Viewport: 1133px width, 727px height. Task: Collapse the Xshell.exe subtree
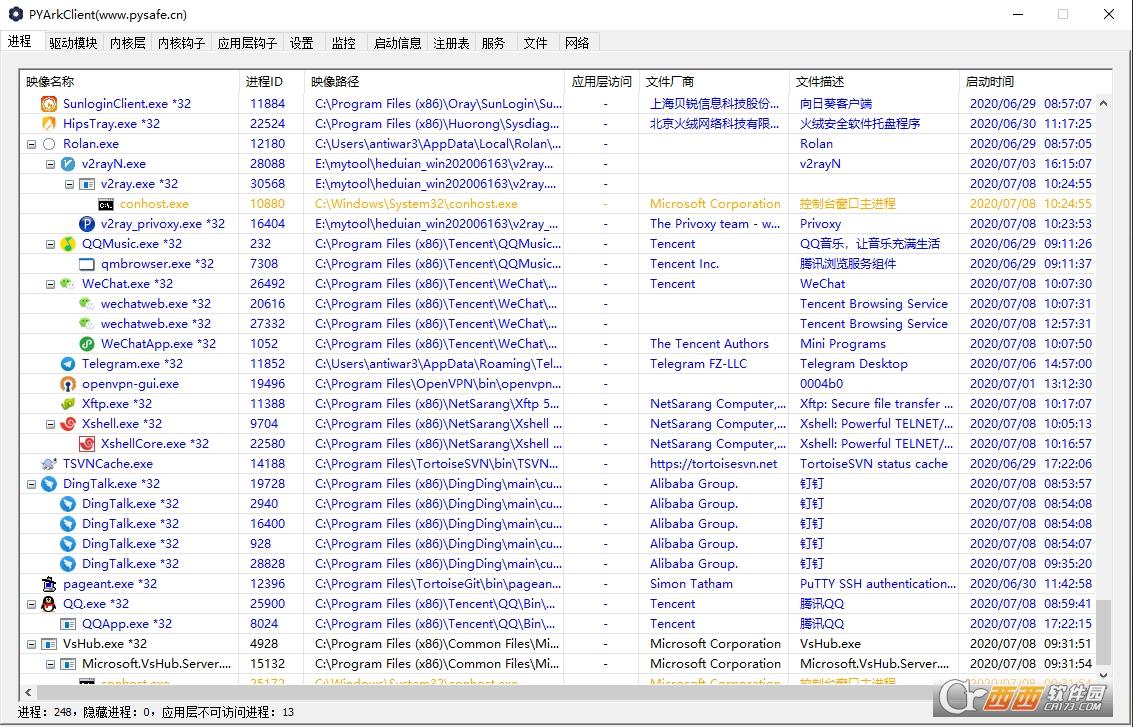(51, 424)
